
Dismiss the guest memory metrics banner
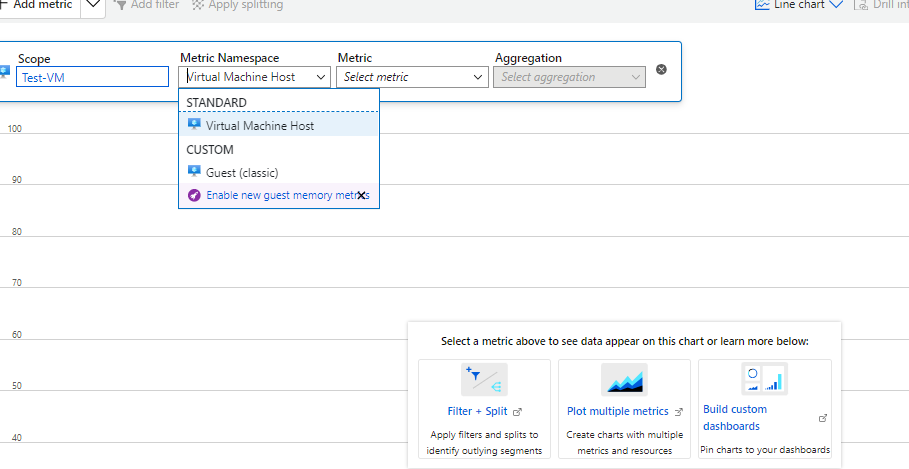tap(361, 195)
